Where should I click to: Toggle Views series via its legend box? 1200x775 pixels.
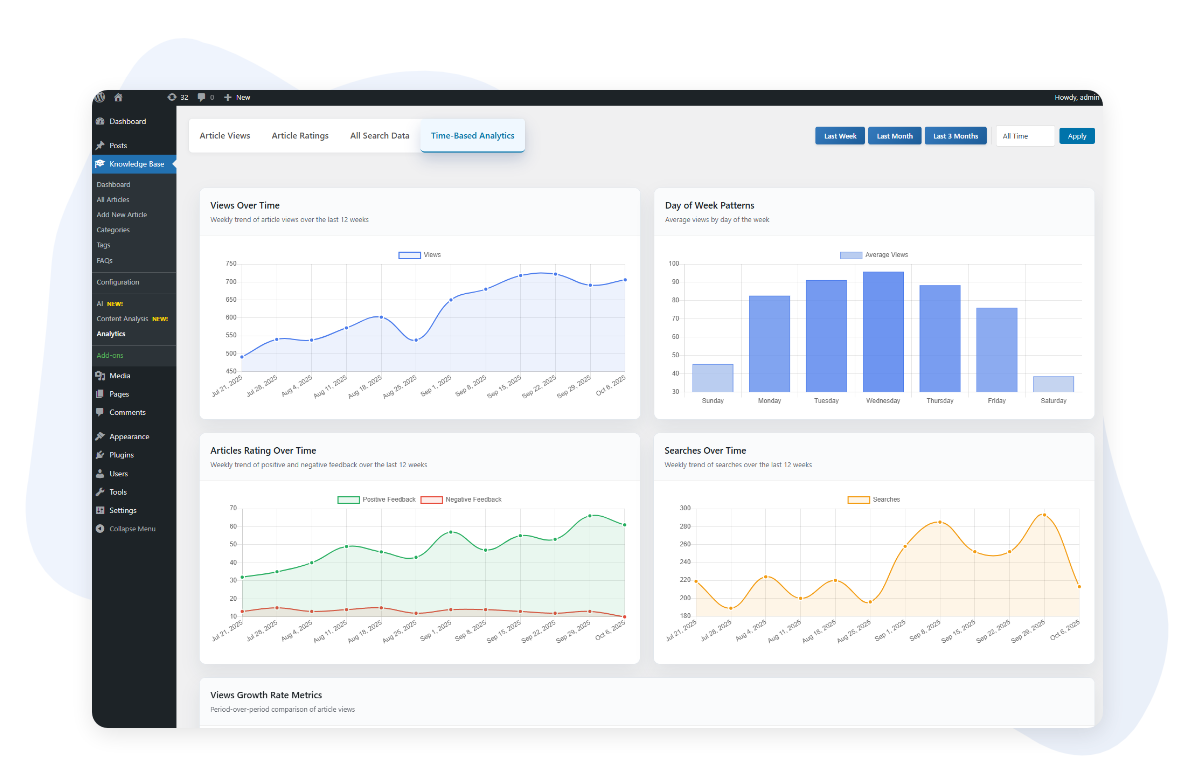pyautogui.click(x=409, y=255)
